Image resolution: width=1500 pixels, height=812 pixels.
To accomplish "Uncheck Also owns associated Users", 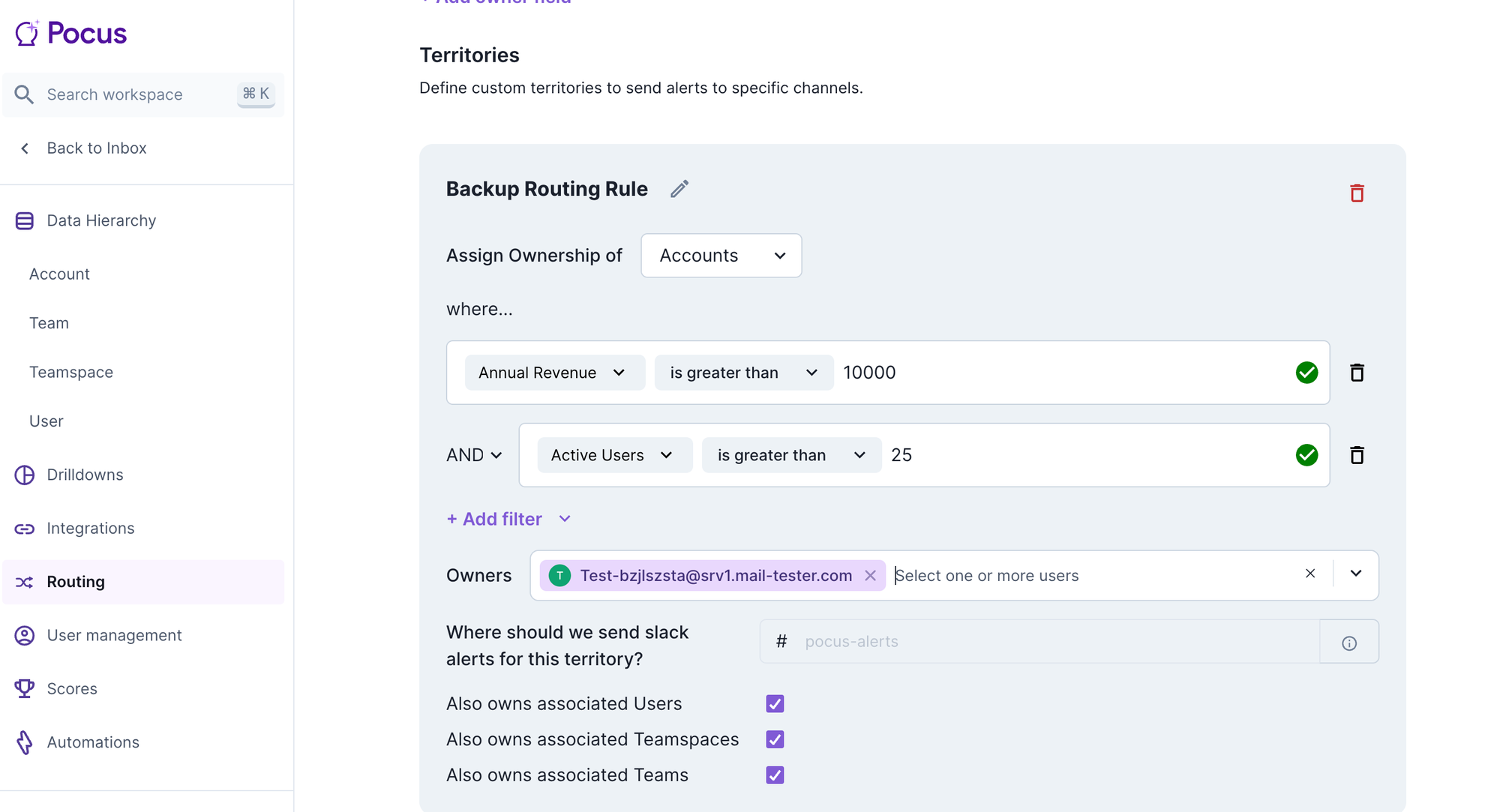I will click(x=775, y=704).
